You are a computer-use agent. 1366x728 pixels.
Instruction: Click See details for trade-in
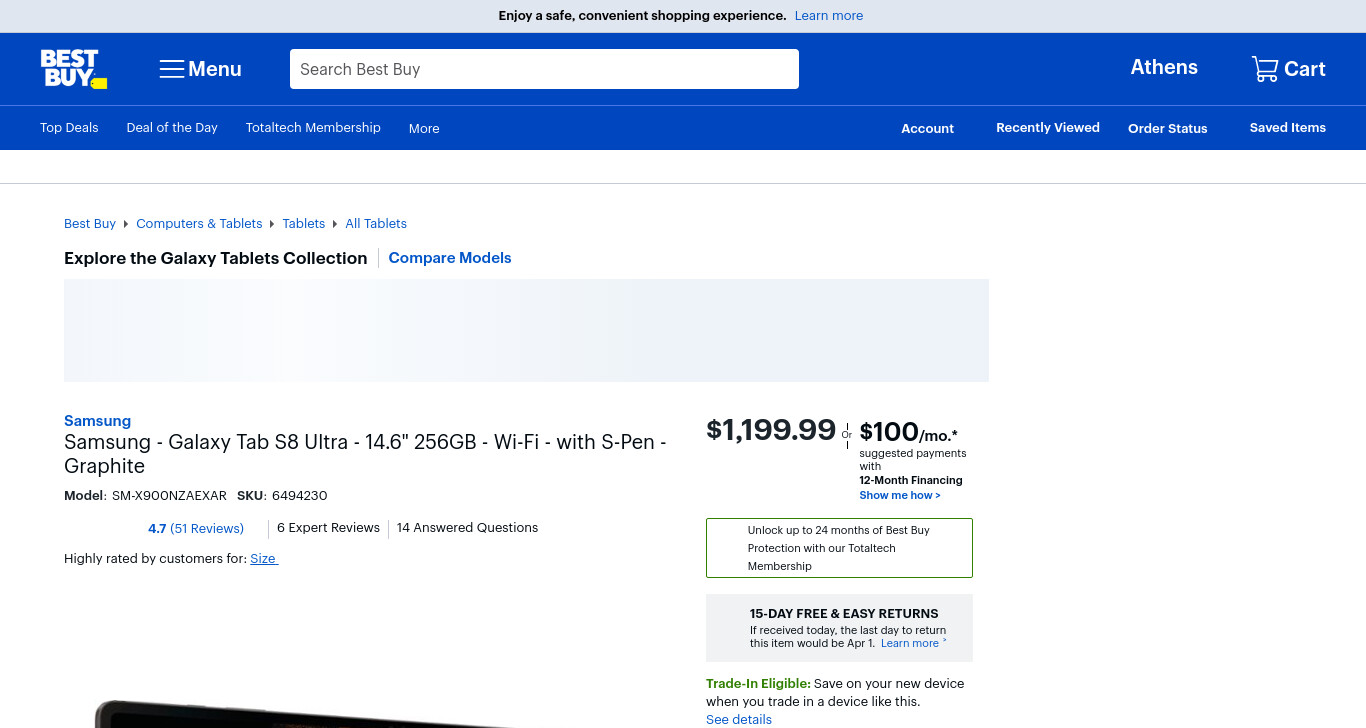click(x=739, y=719)
